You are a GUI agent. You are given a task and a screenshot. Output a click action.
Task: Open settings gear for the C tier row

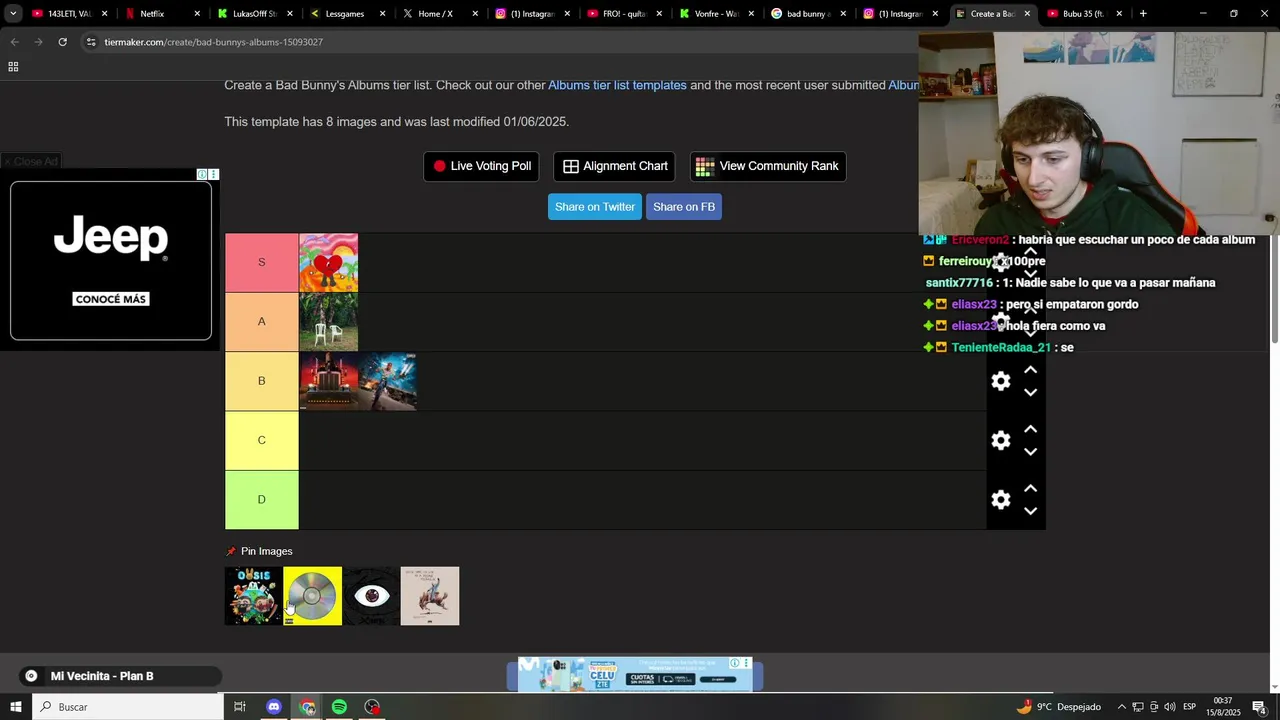coord(1001,440)
